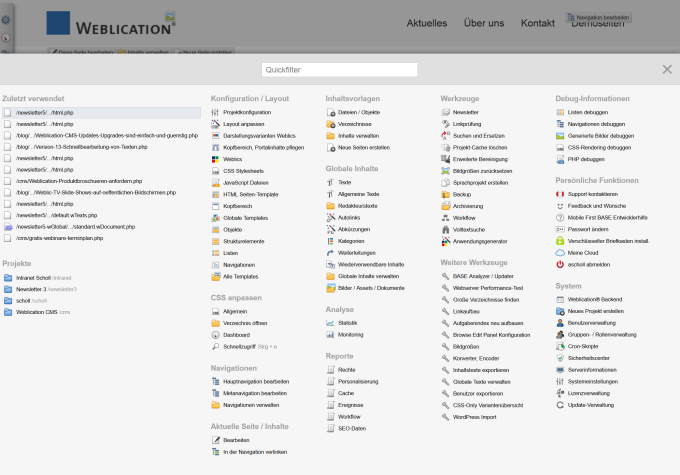Open Weblics via its colorful icon
The width and height of the screenshot is (680, 475).
(x=215, y=159)
